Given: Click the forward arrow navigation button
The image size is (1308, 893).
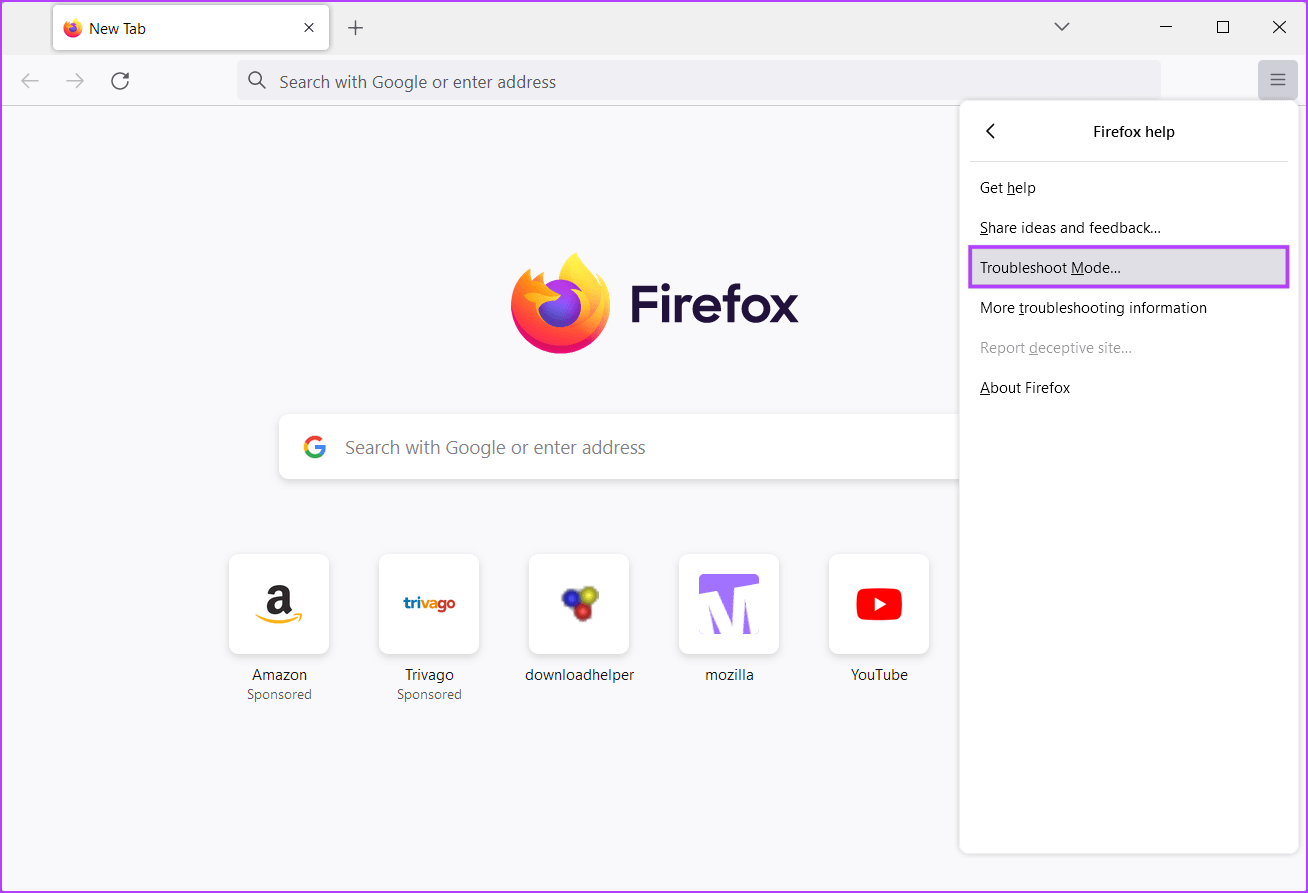Looking at the screenshot, I should coord(75,81).
